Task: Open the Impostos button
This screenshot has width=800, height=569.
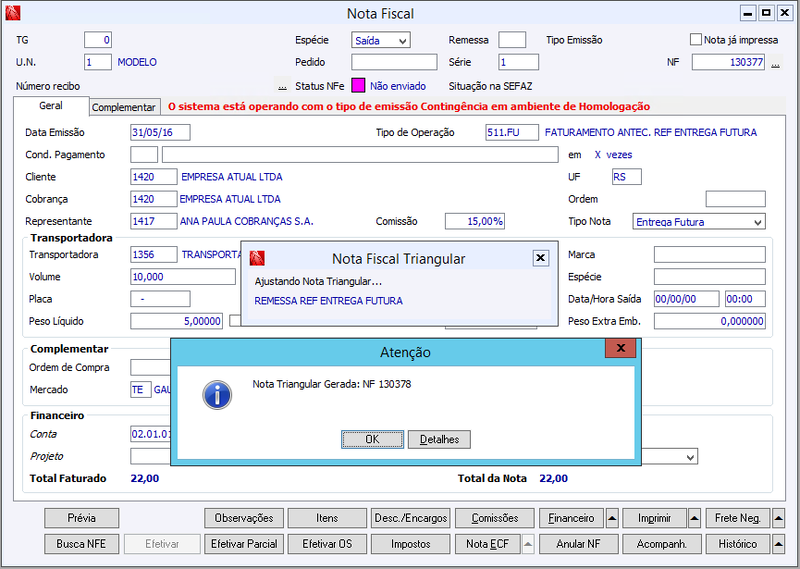Action: coord(411,544)
